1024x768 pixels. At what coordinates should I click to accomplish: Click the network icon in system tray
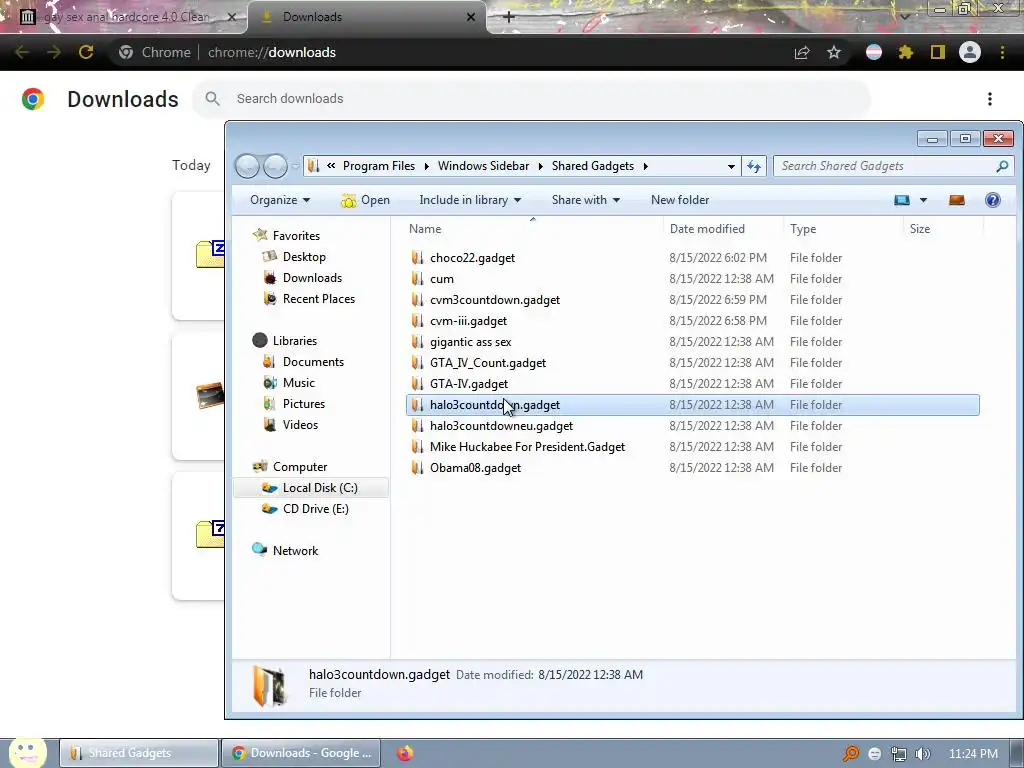pos(899,754)
